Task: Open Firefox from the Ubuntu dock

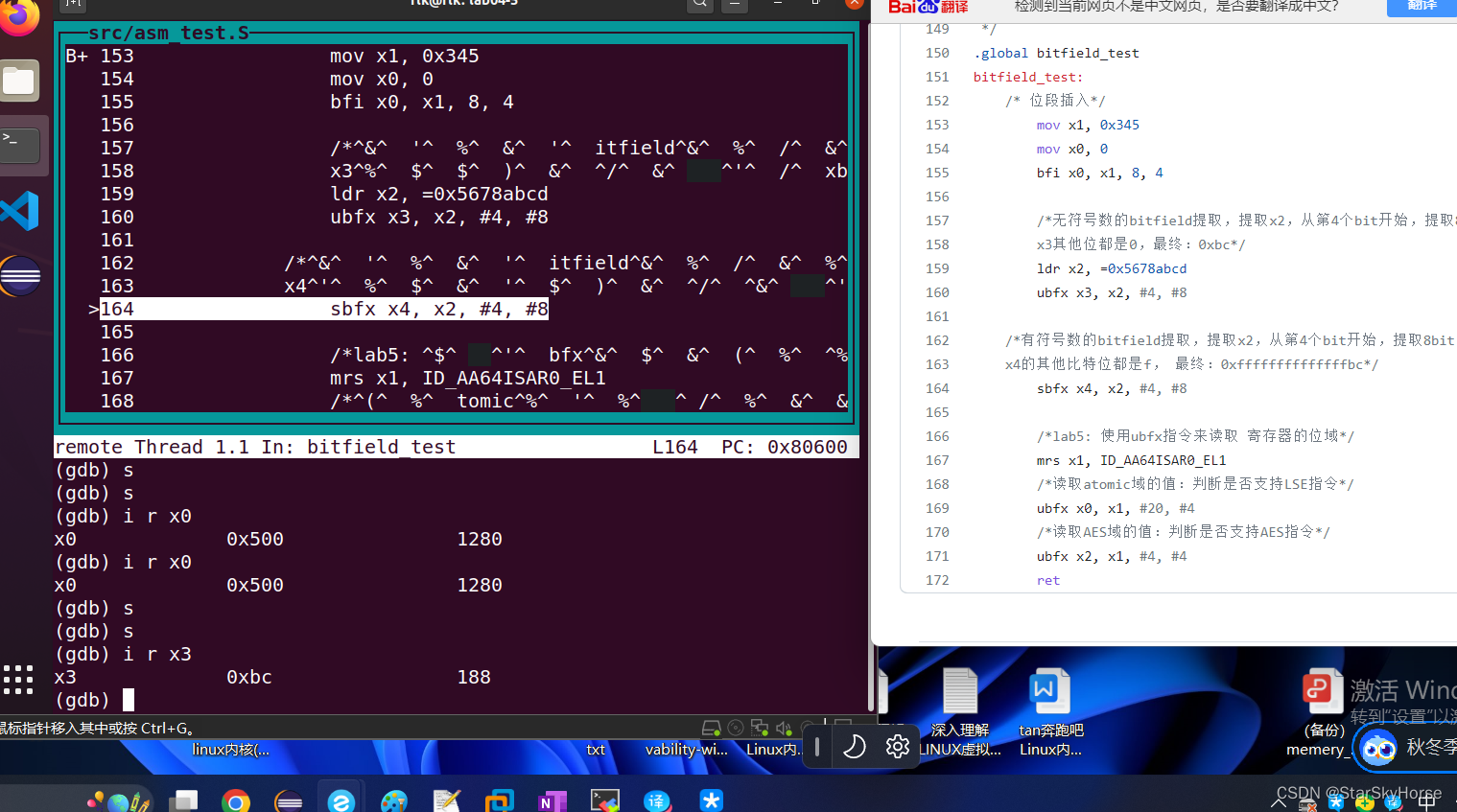Action: tap(19, 16)
